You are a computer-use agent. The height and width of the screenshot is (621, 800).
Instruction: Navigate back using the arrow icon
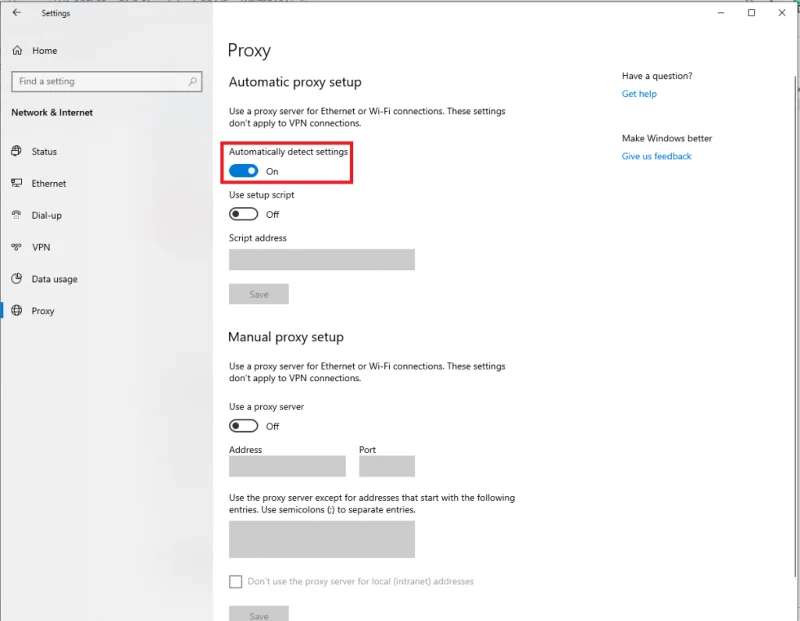tap(16, 13)
